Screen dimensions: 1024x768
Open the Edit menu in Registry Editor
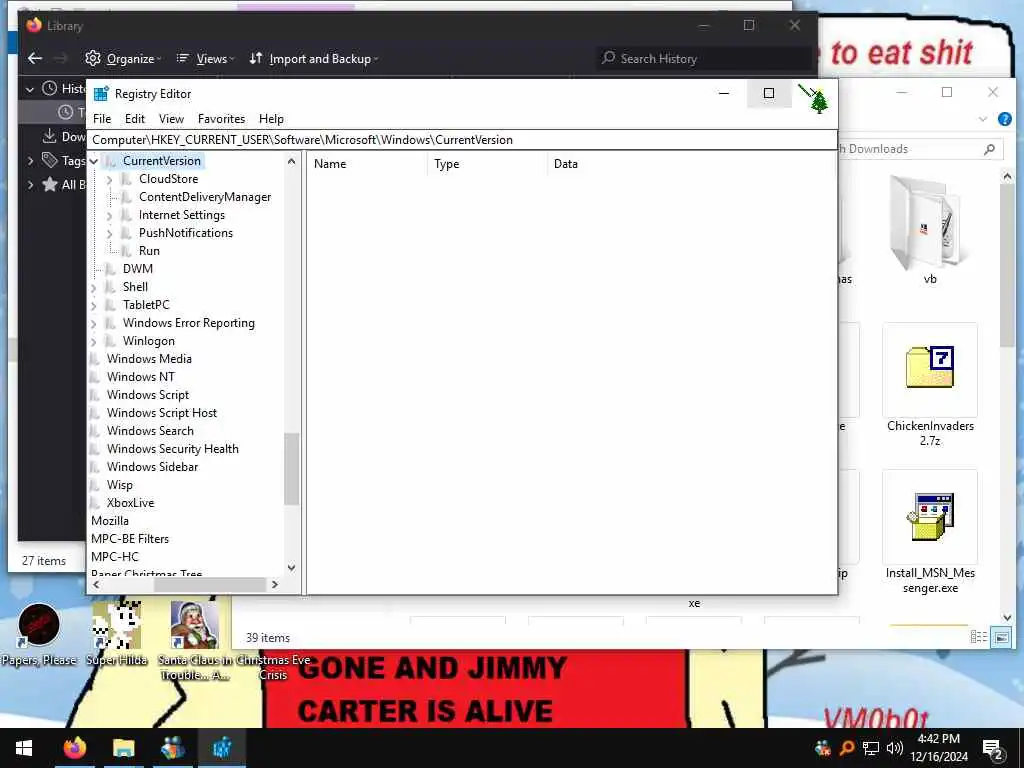(x=135, y=119)
